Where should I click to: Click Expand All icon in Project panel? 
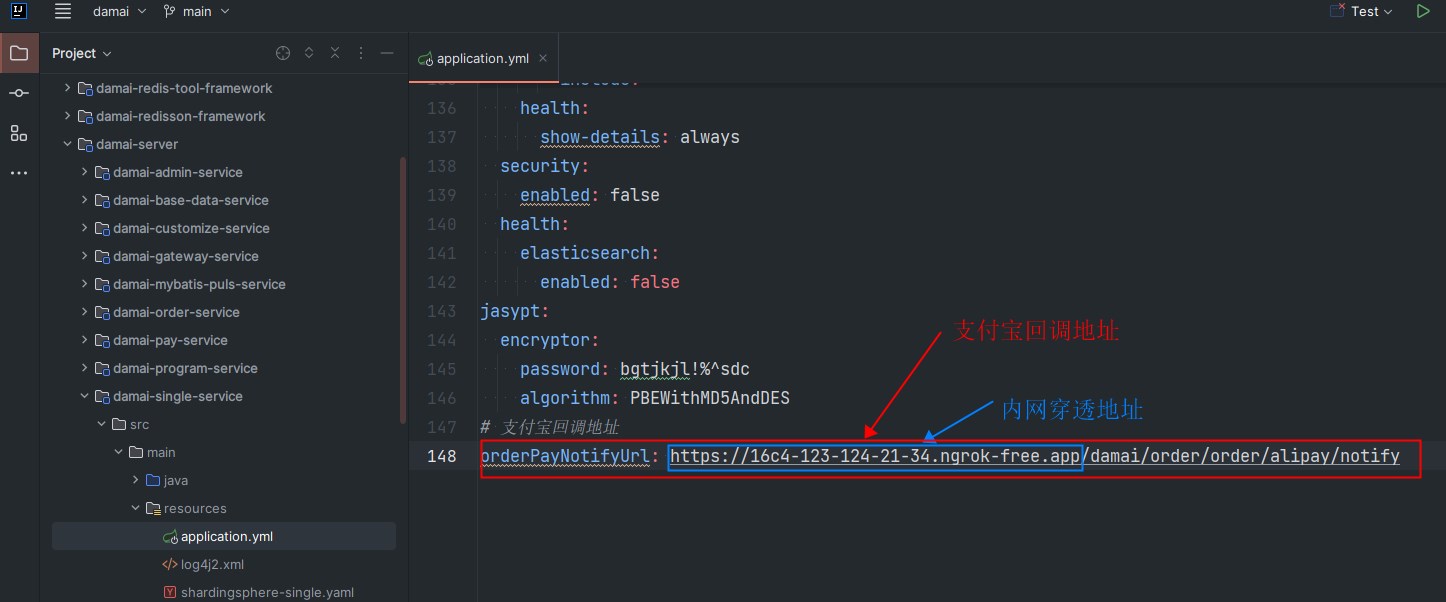pyautogui.click(x=309, y=53)
